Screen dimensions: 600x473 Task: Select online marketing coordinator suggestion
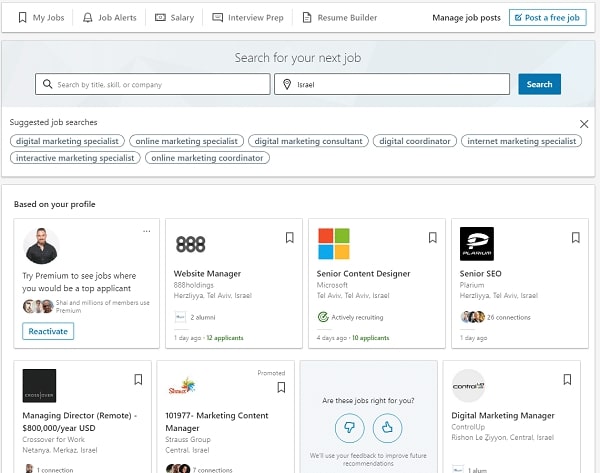pyautogui.click(x=207, y=158)
